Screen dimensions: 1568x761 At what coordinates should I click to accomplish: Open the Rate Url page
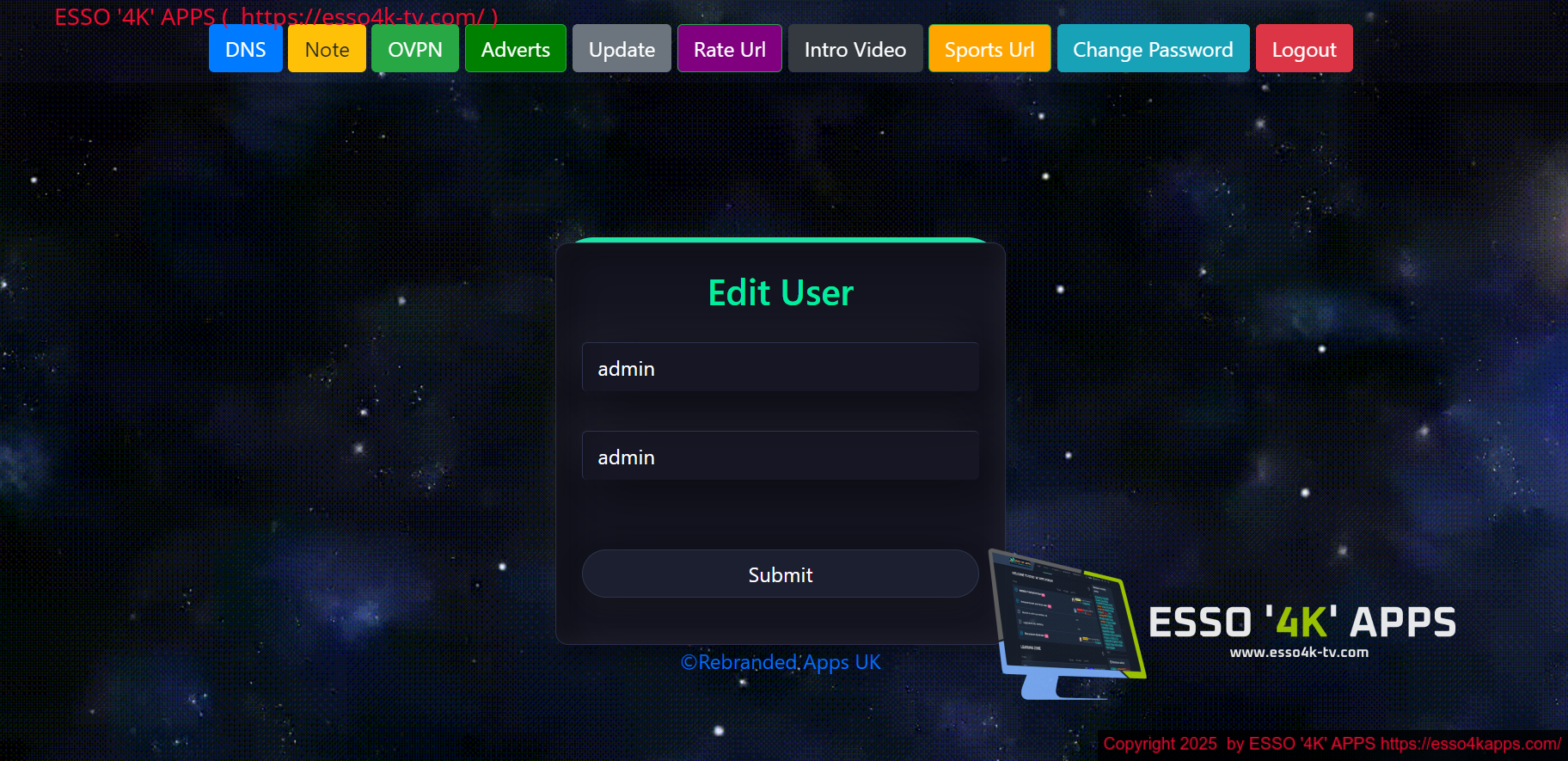click(729, 49)
